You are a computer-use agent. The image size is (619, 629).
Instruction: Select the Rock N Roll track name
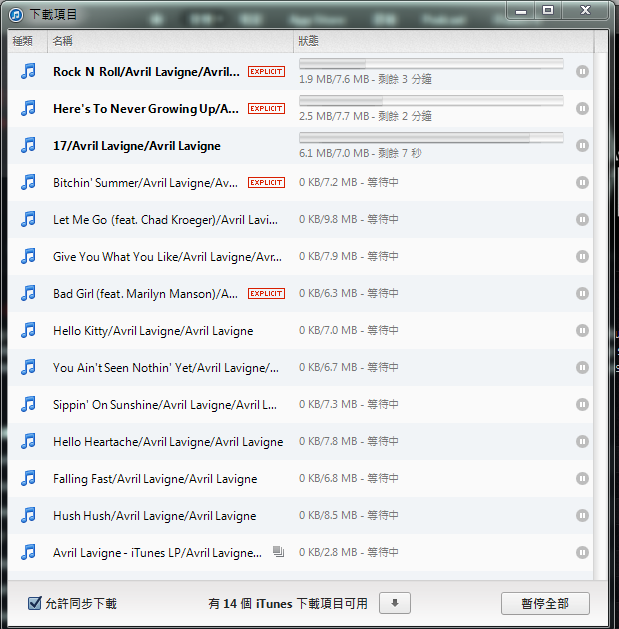(146, 72)
